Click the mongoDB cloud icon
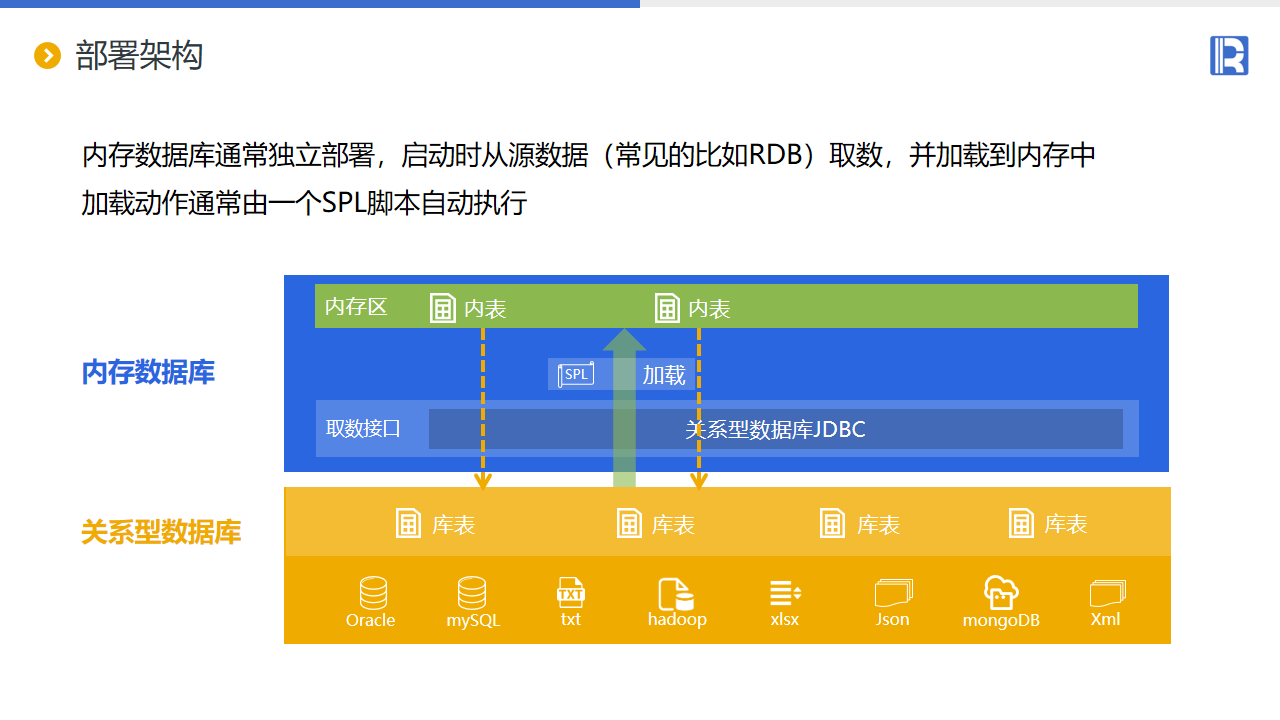Image resolution: width=1280 pixels, height=720 pixels. (1001, 593)
